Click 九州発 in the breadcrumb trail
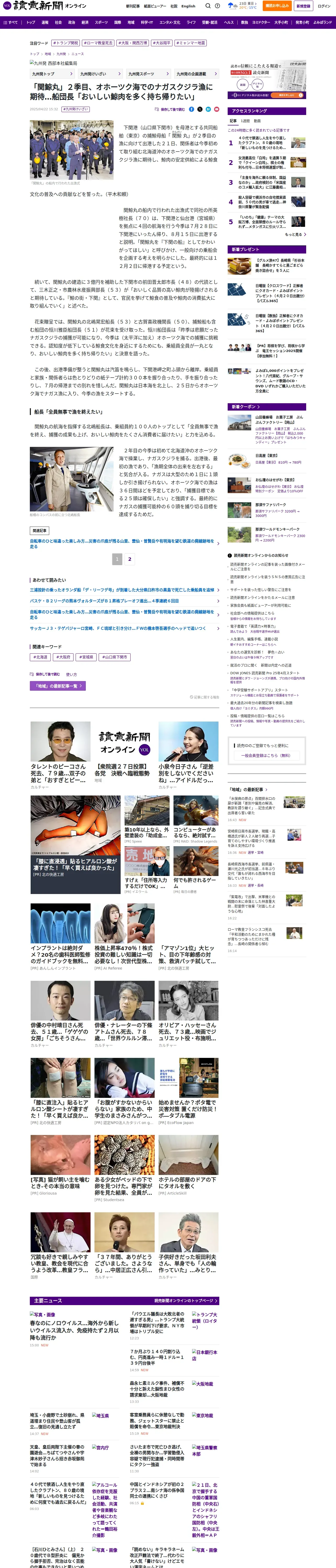 (x=61, y=54)
